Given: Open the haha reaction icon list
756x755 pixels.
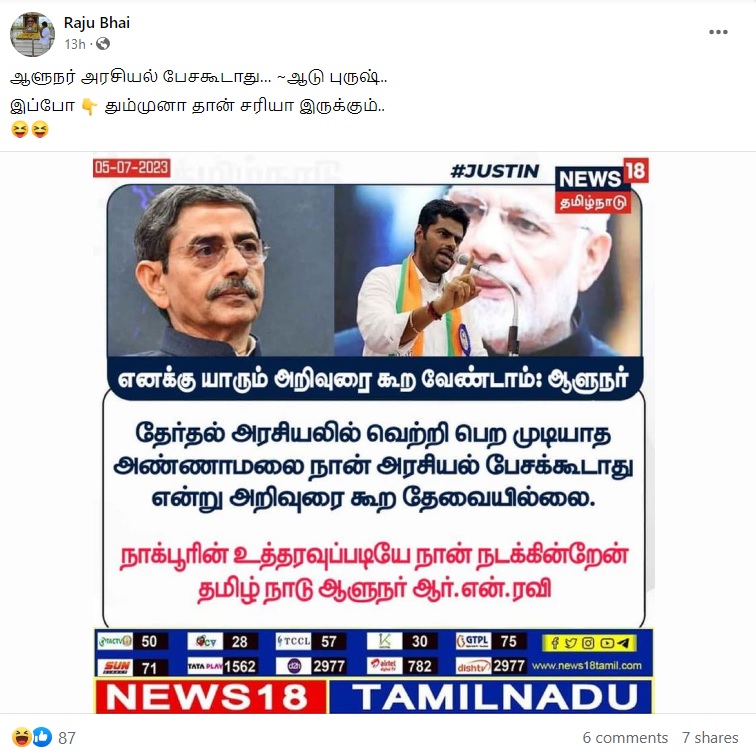Looking at the screenshot, I should coord(22,737).
